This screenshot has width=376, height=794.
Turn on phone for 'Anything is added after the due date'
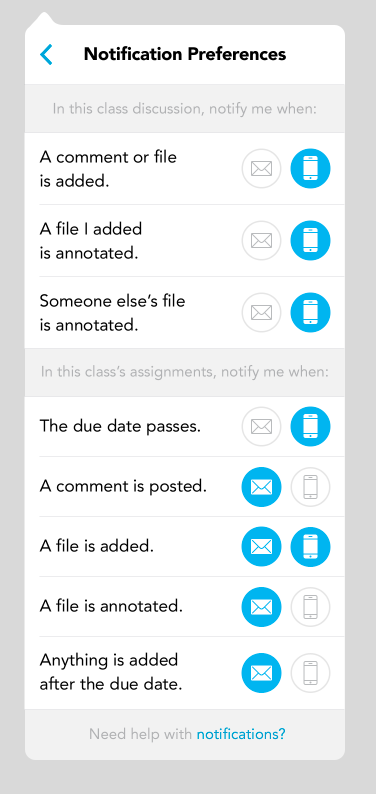pos(310,672)
